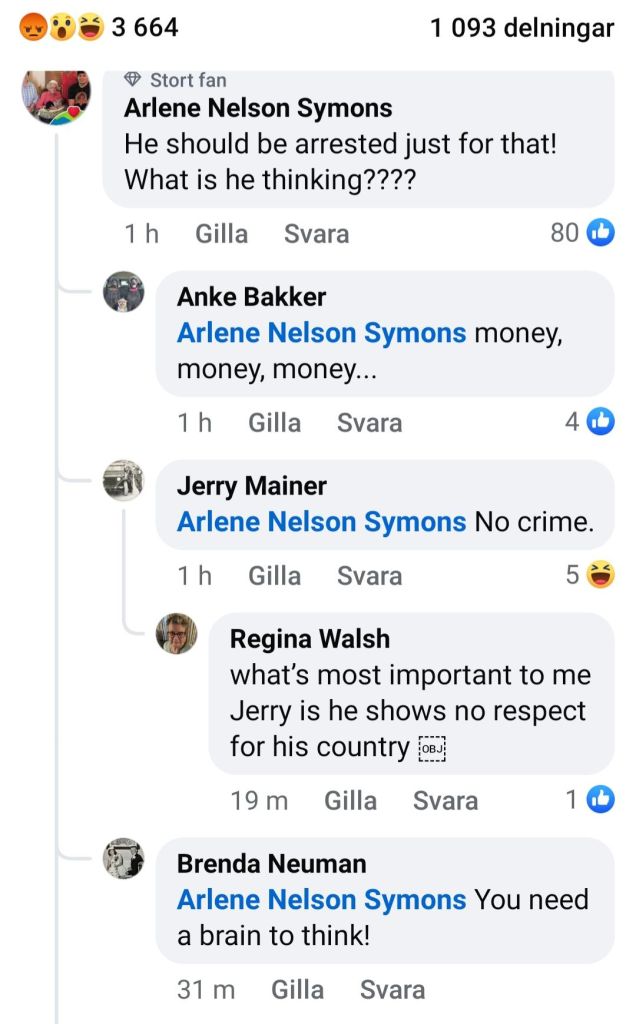Viewport: 636px width, 1024px height.
Task: Click the like icon on Anke Bakker's reply
Action: 600,422
